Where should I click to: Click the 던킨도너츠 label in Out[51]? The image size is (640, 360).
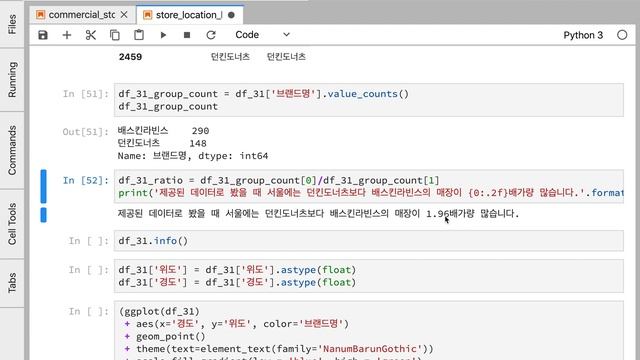[x=139, y=143]
